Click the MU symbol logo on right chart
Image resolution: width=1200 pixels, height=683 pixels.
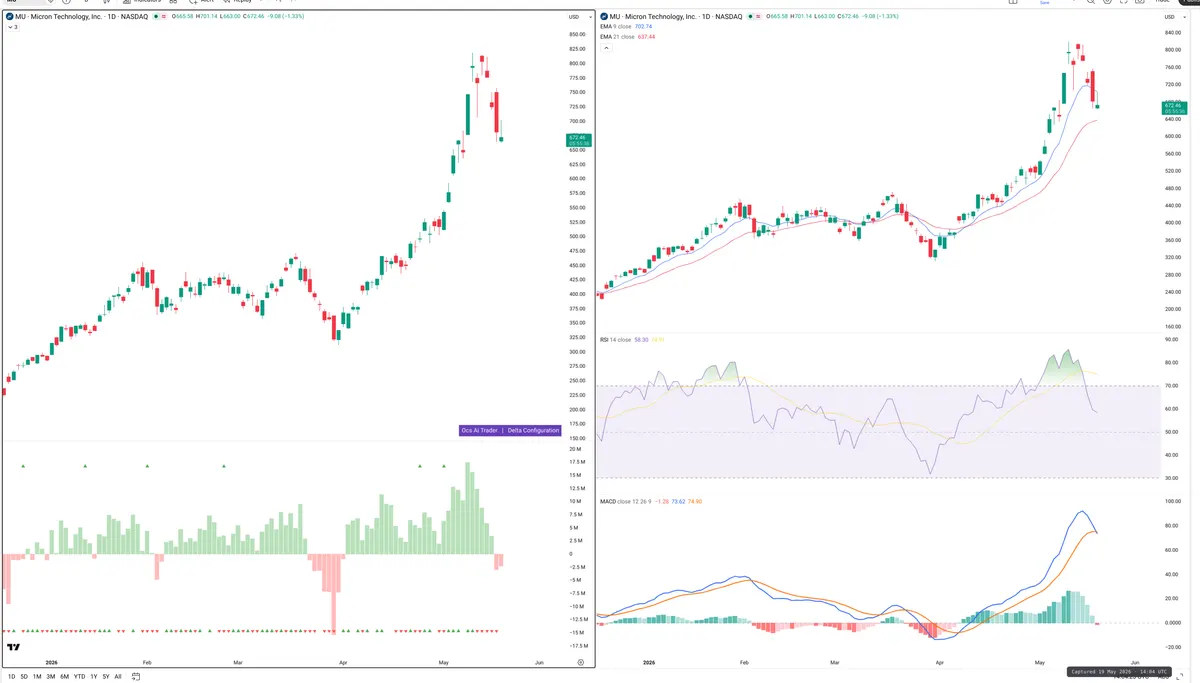pyautogui.click(x=604, y=17)
